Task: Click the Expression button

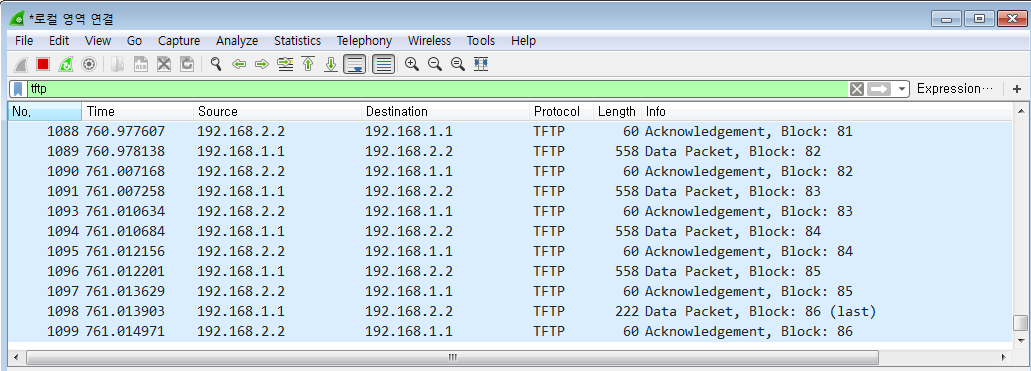Action: (x=955, y=89)
